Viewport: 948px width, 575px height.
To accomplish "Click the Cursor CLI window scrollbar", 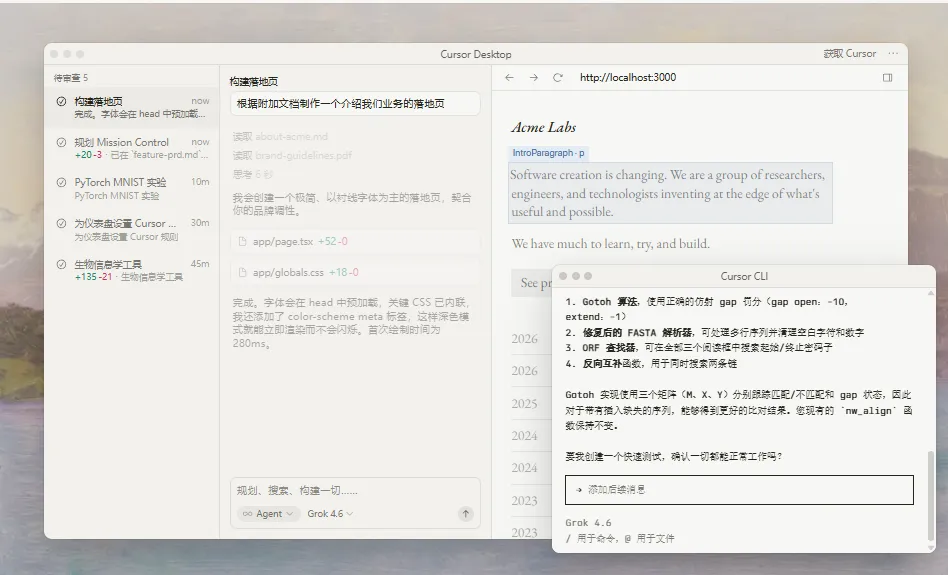I will coord(930,496).
